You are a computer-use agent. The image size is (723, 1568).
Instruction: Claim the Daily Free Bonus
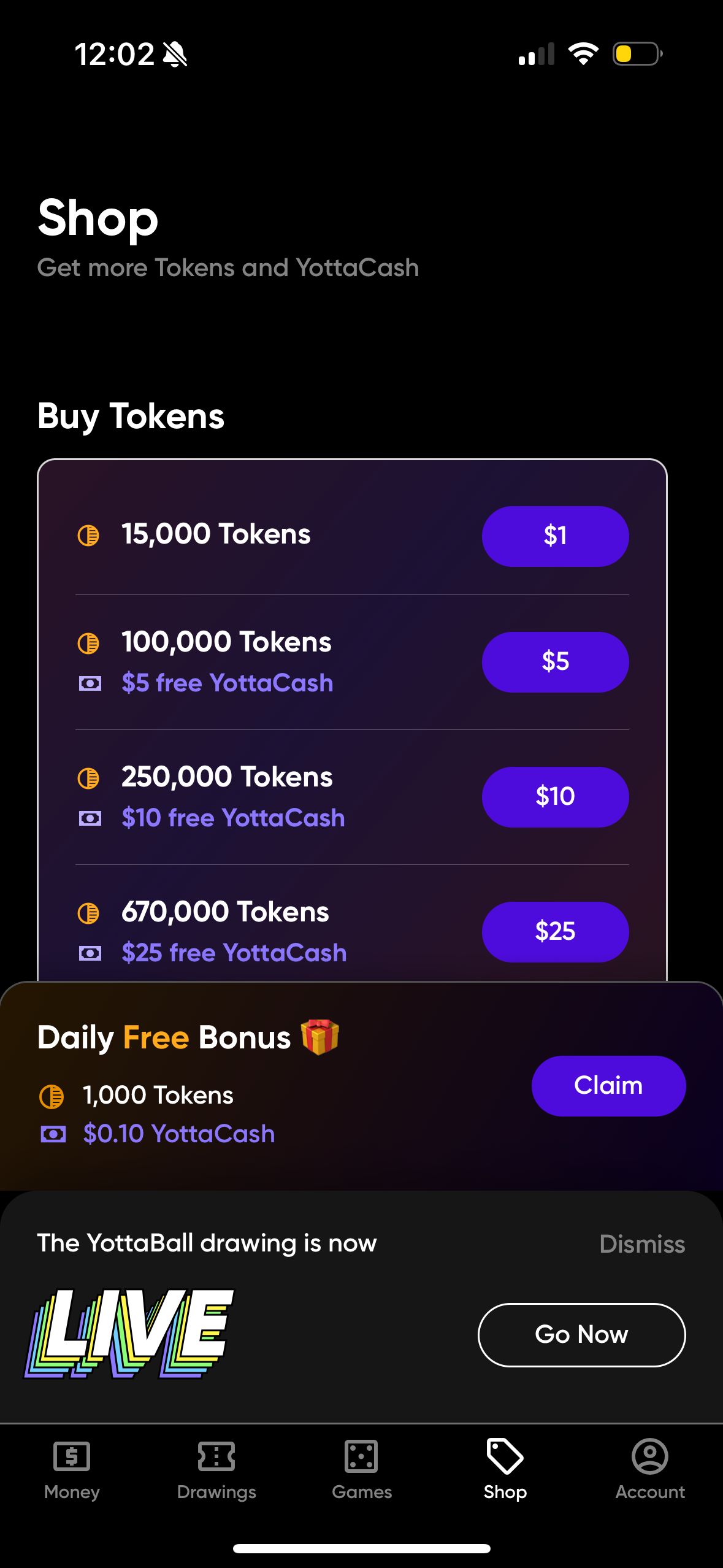[608, 1085]
